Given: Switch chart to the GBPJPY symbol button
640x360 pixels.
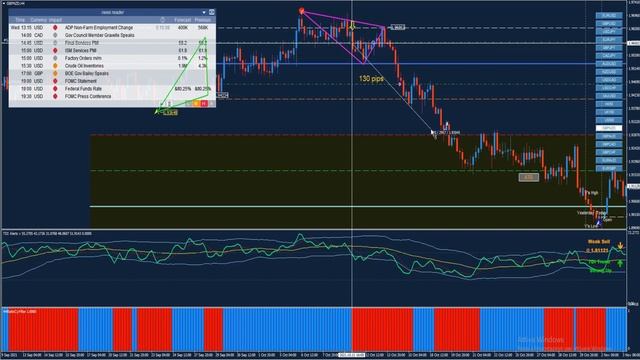Looking at the screenshot, I should point(609,48).
